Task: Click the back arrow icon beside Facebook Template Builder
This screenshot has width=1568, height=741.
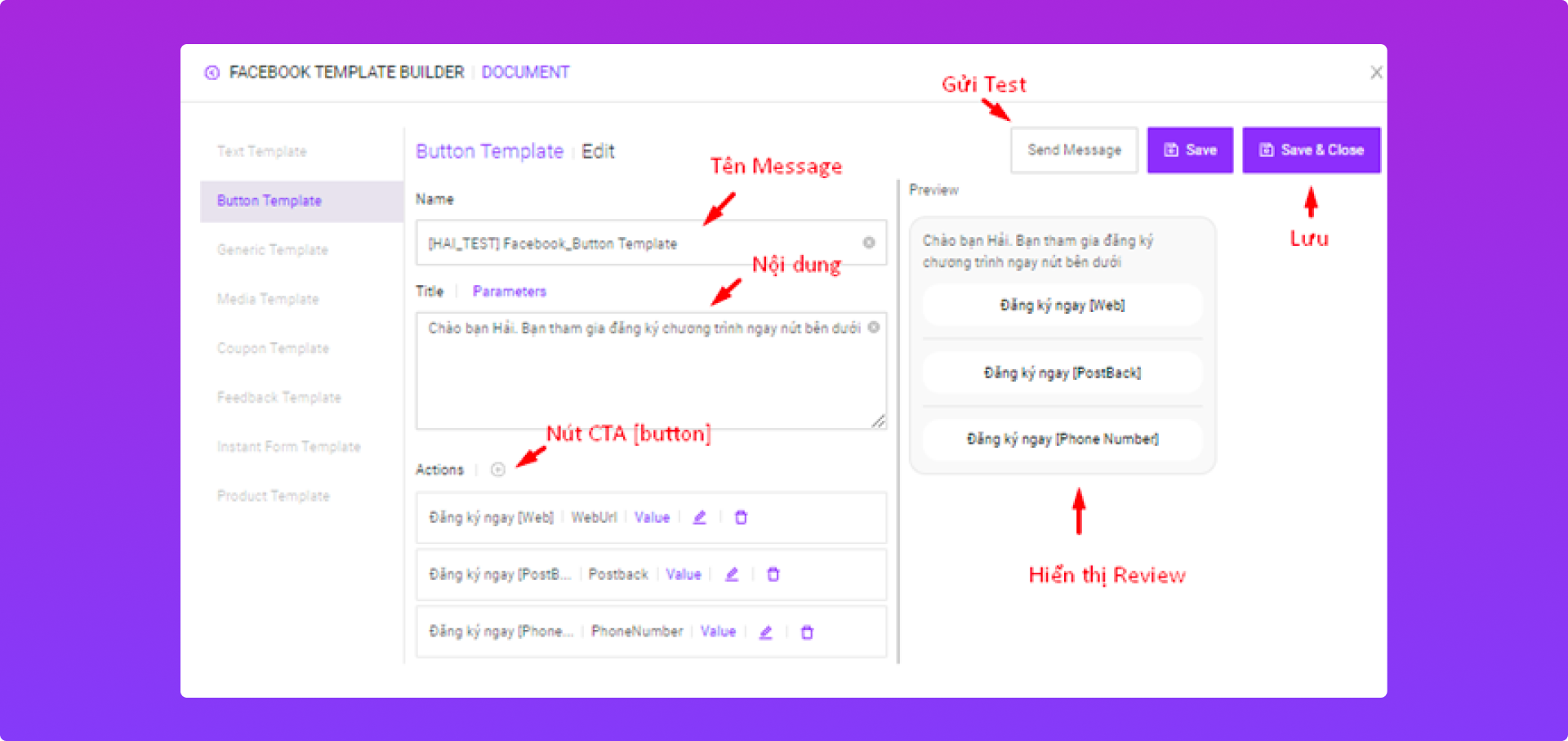Action: click(212, 73)
